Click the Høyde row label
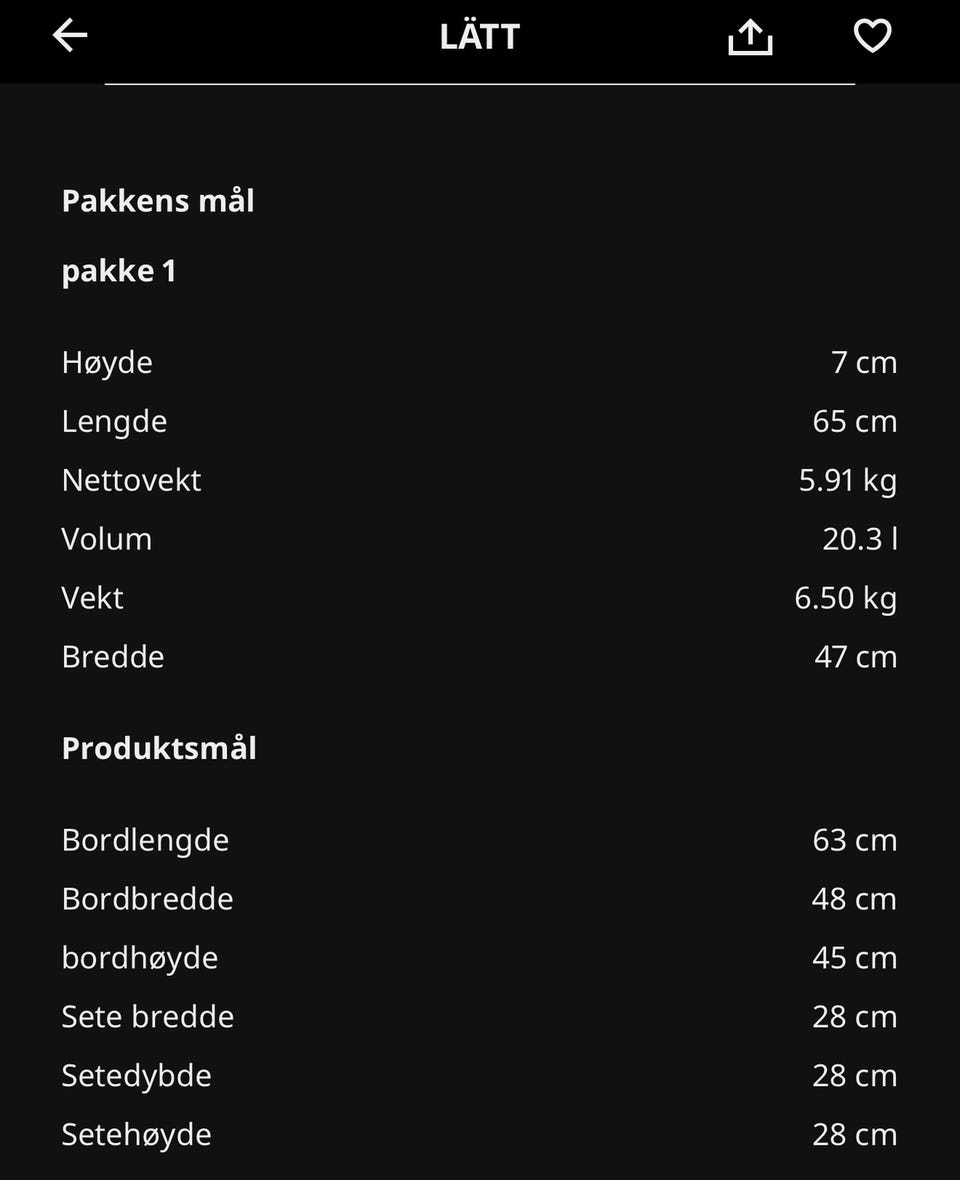 107,363
